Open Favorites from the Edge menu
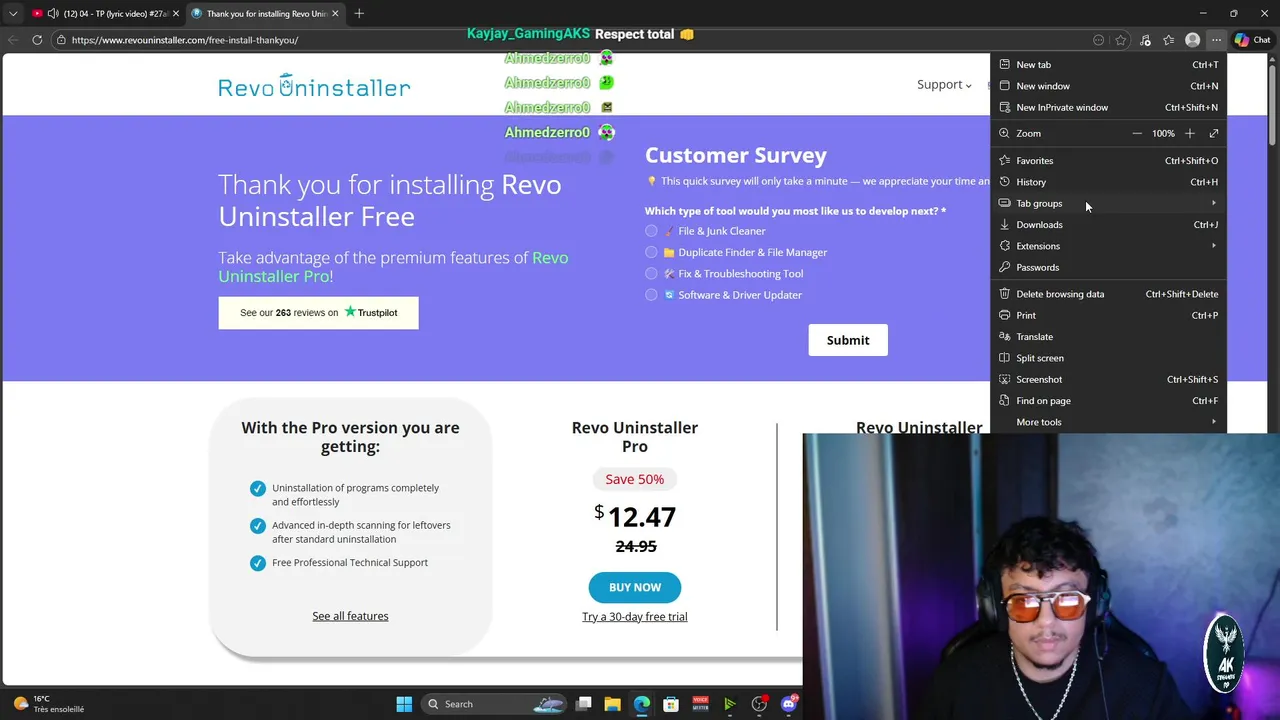Viewport: 1280px width, 720px height. 1109,161
